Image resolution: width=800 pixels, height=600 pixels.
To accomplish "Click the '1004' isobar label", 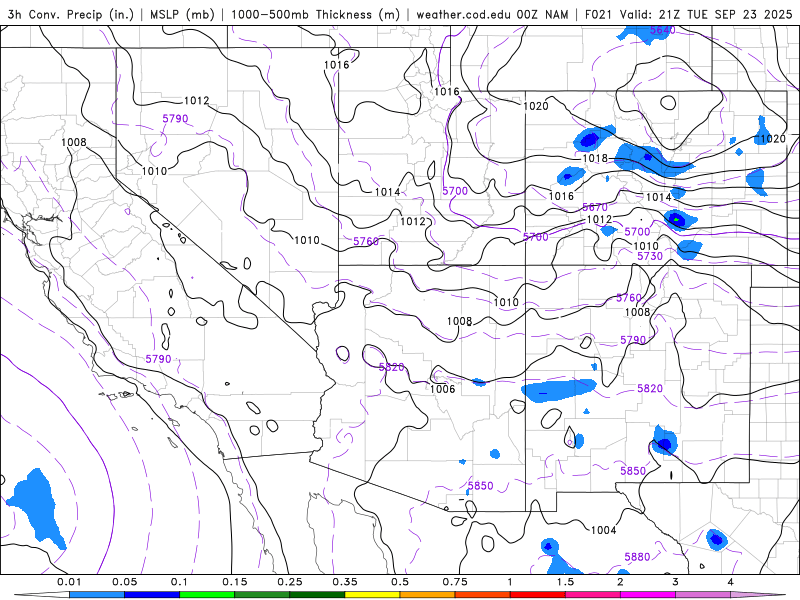I will pos(604,530).
